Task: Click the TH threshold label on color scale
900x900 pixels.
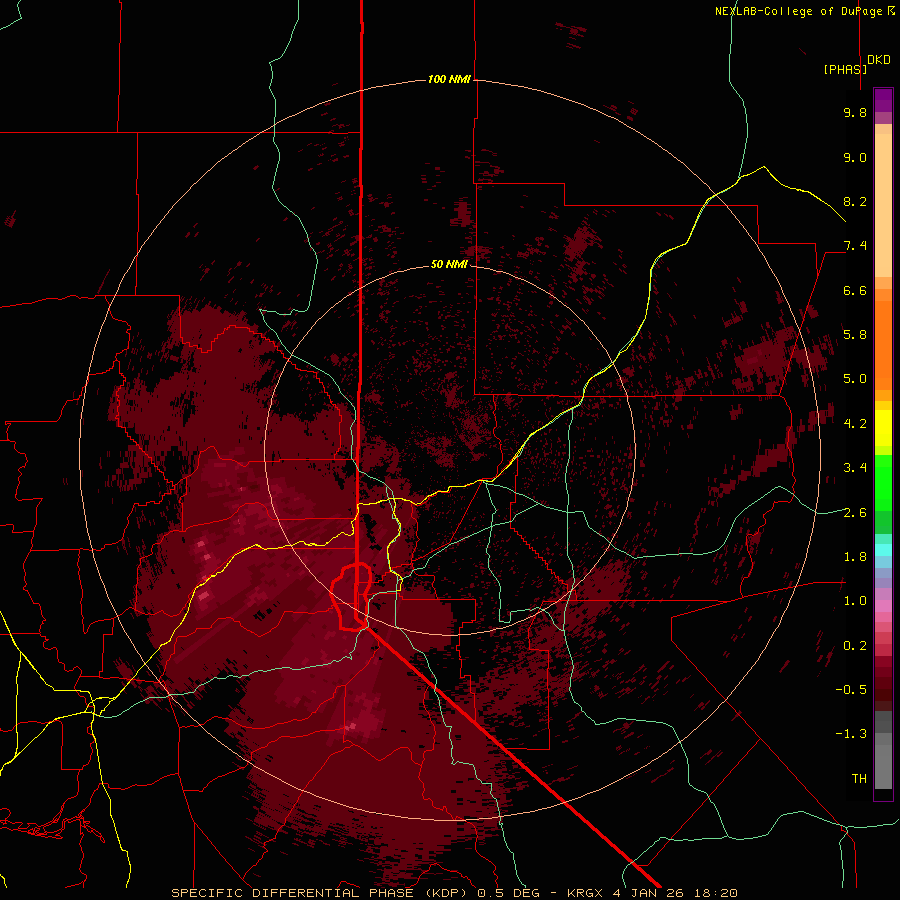Action: (x=859, y=779)
